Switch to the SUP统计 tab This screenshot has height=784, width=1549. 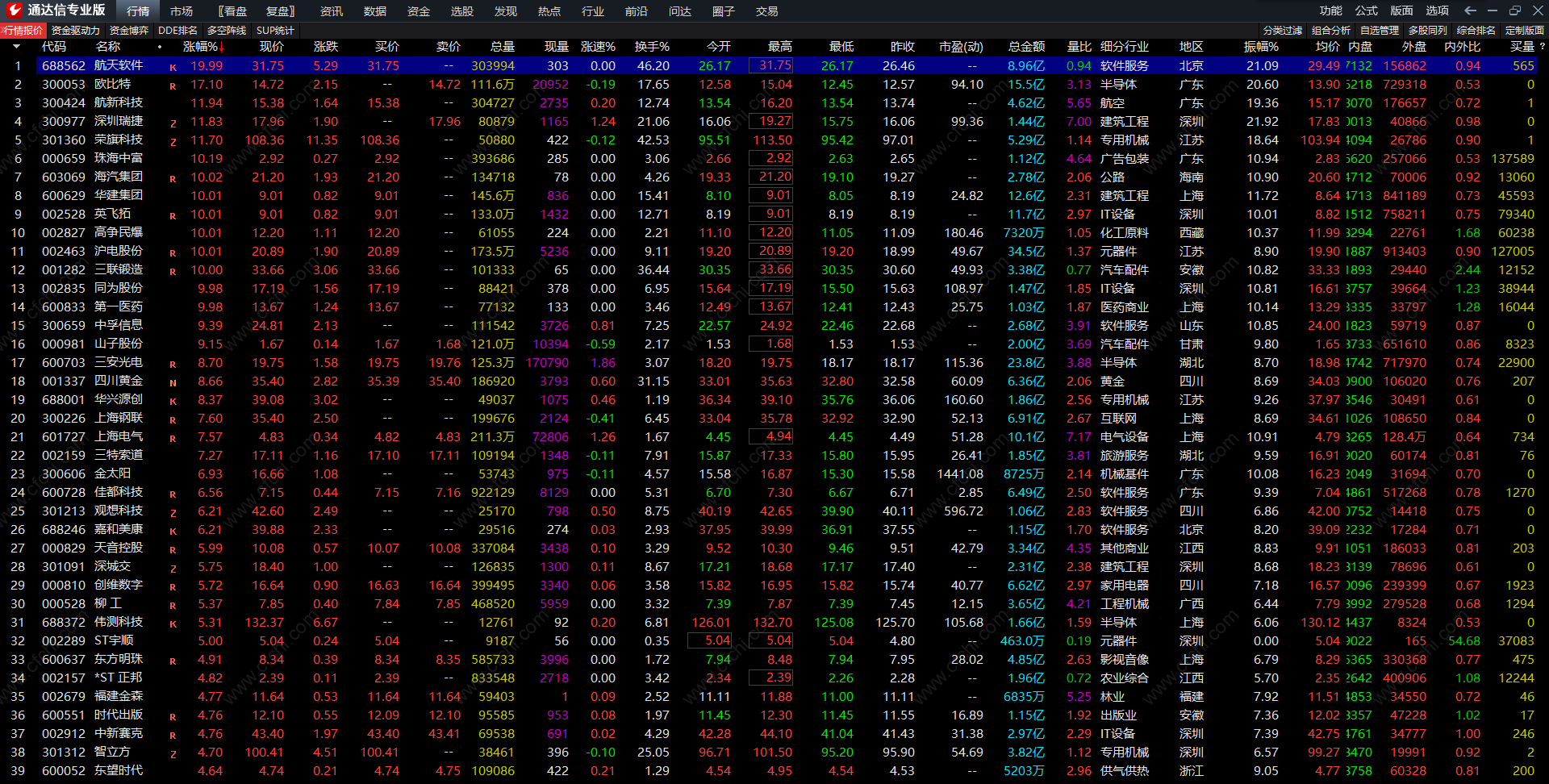pyautogui.click(x=276, y=31)
